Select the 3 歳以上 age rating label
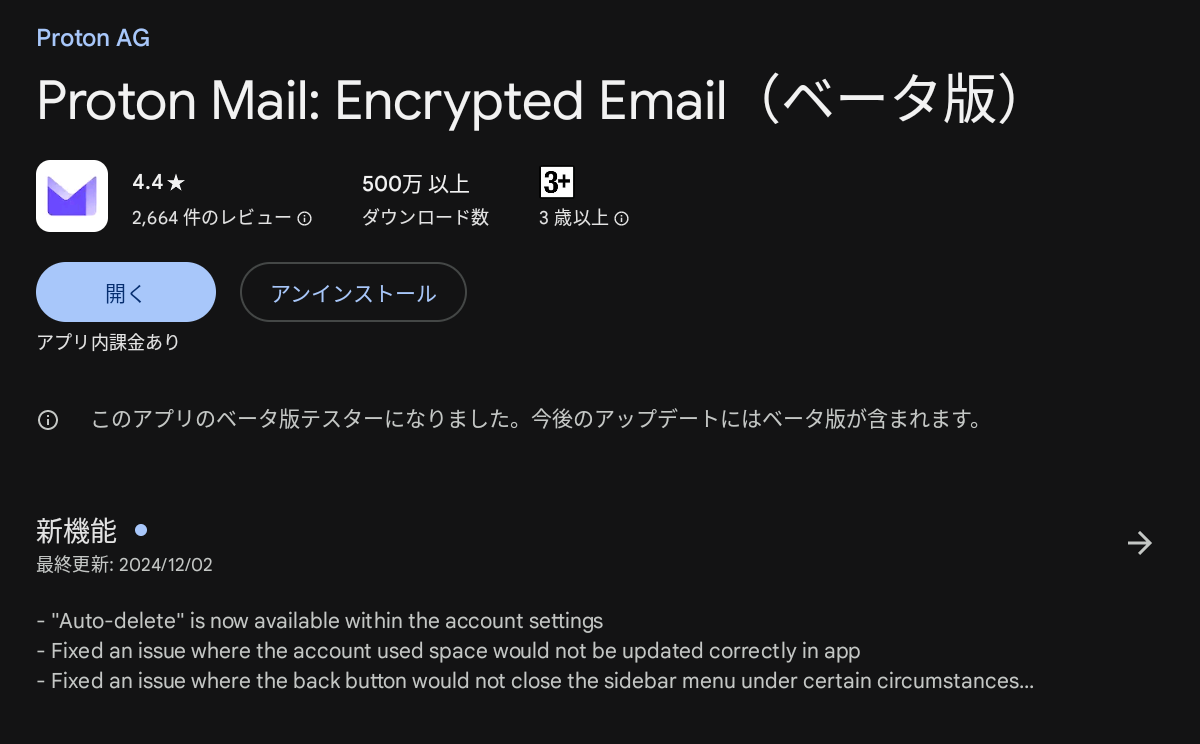The image size is (1200, 744). pyautogui.click(x=573, y=218)
